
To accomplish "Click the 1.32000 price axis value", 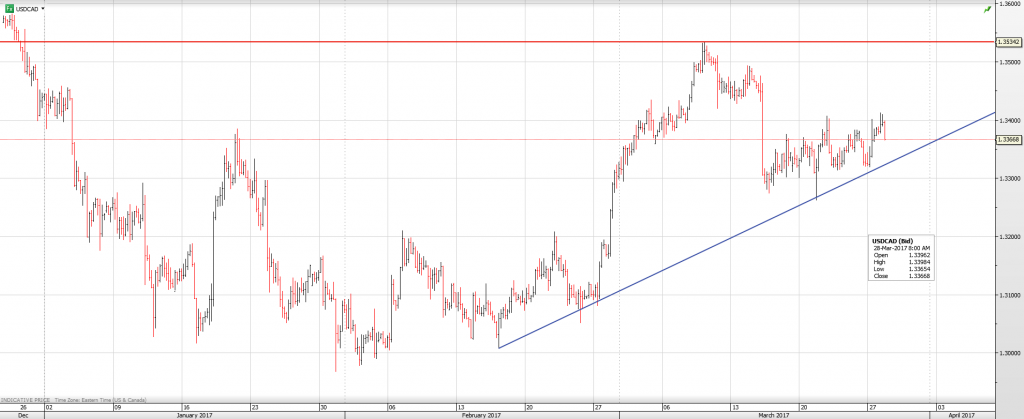I will [1008, 237].
